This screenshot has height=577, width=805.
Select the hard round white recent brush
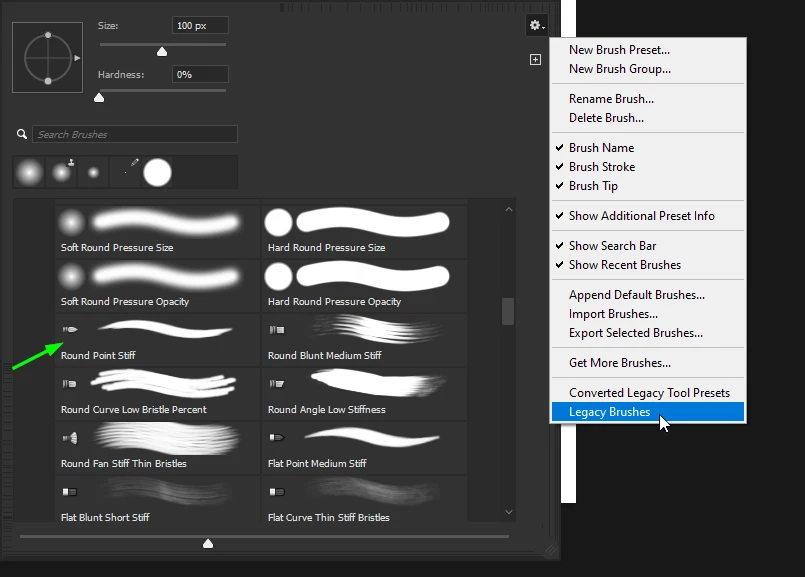coord(158,172)
